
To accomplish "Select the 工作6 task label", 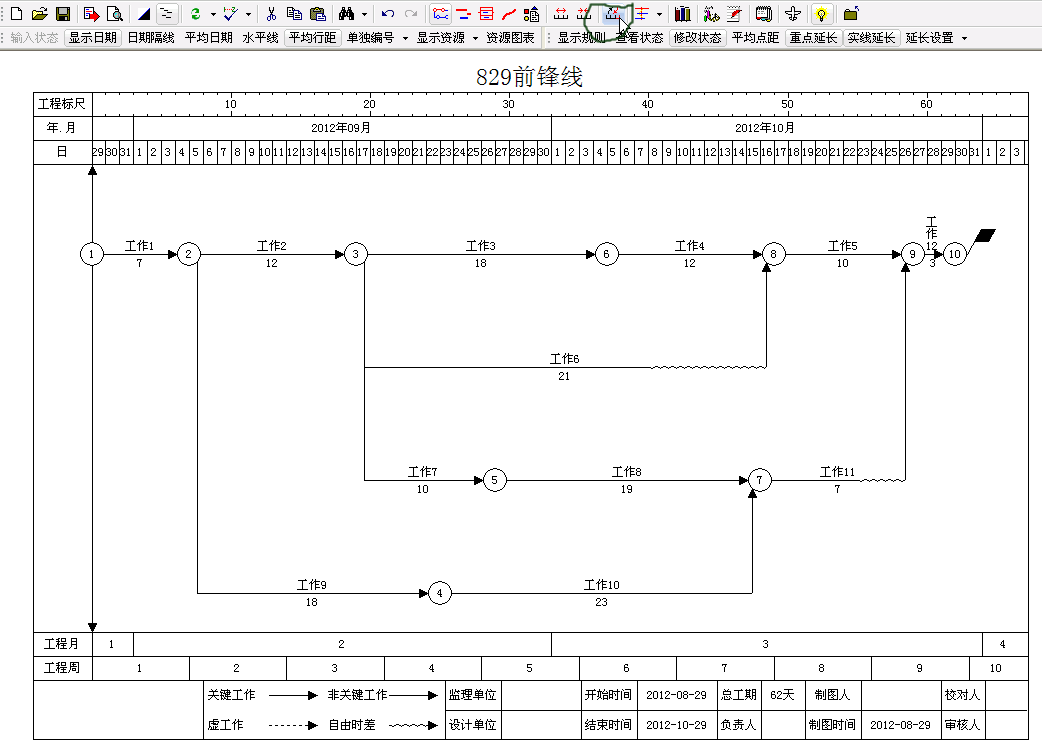I will 564,359.
